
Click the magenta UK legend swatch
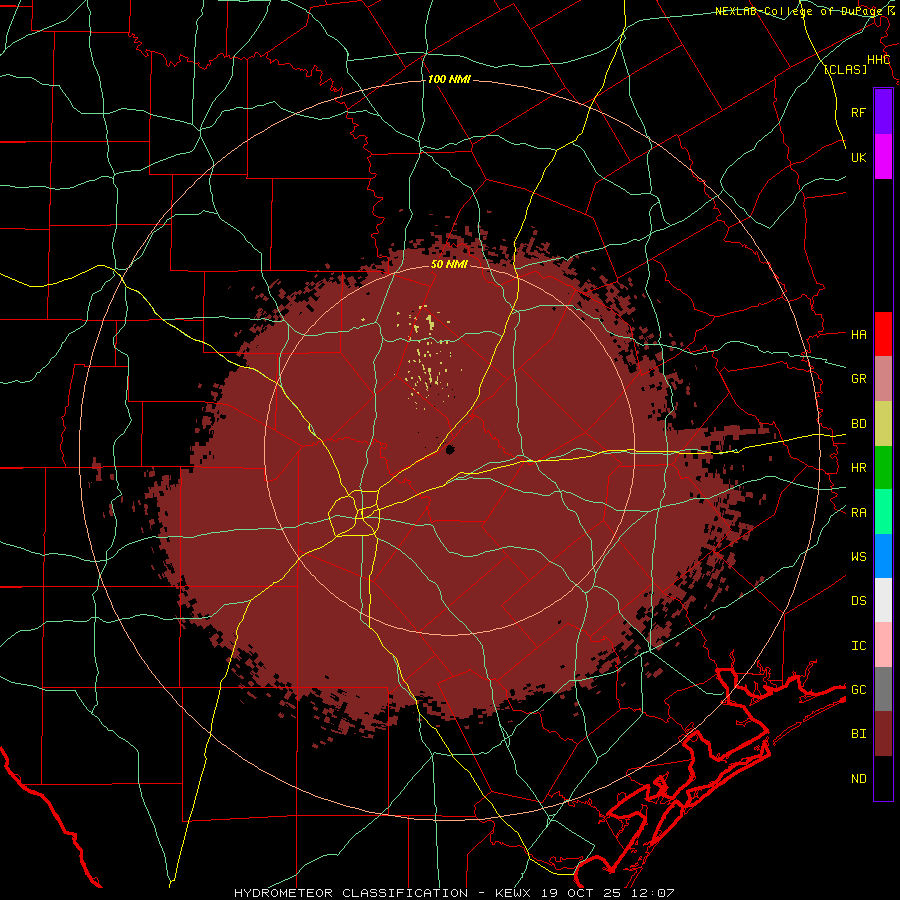(x=883, y=157)
